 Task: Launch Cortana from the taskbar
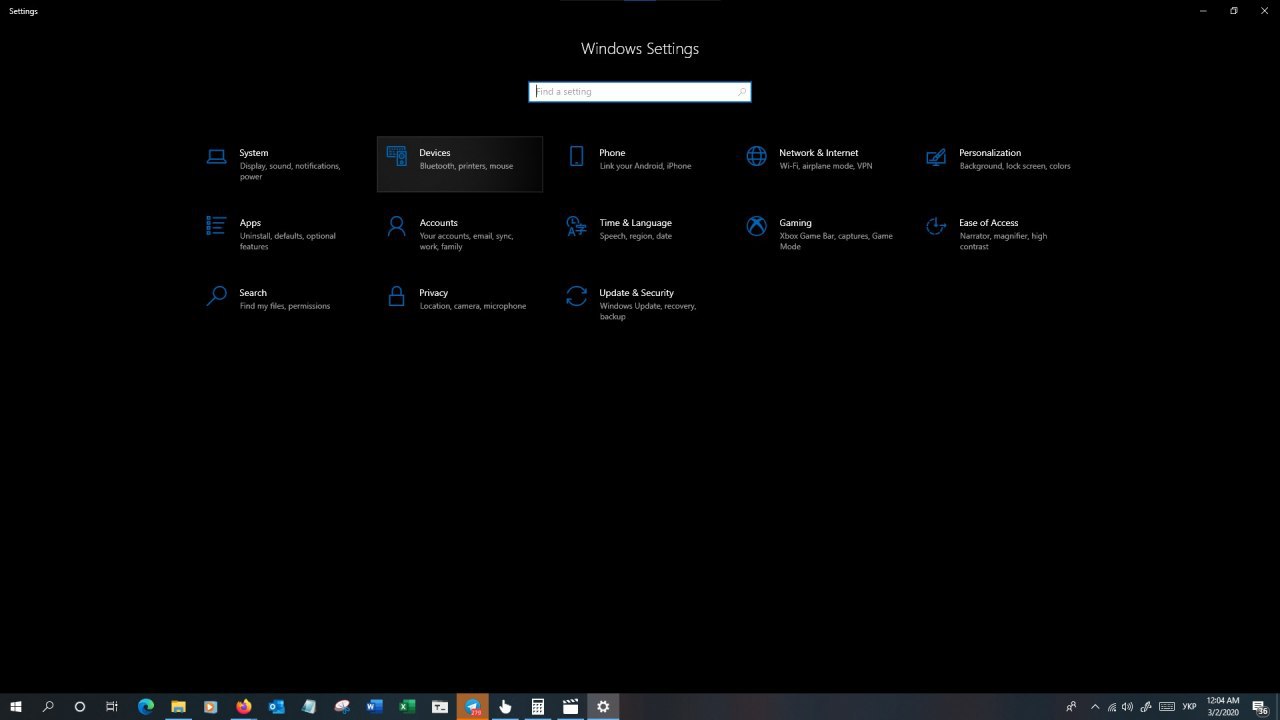tap(80, 707)
